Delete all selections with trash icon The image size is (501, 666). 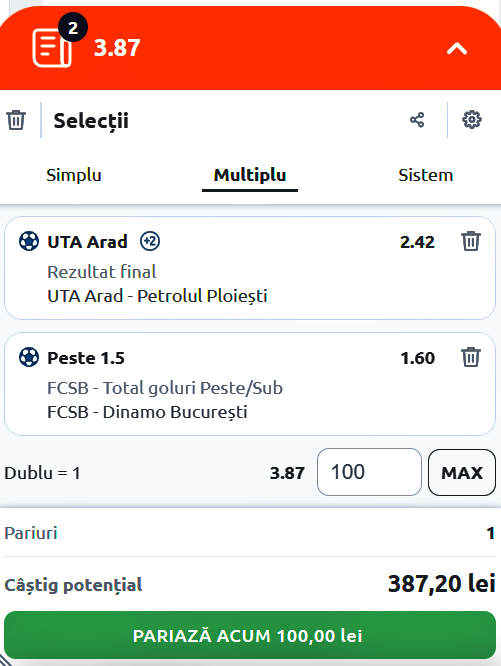click(16, 120)
